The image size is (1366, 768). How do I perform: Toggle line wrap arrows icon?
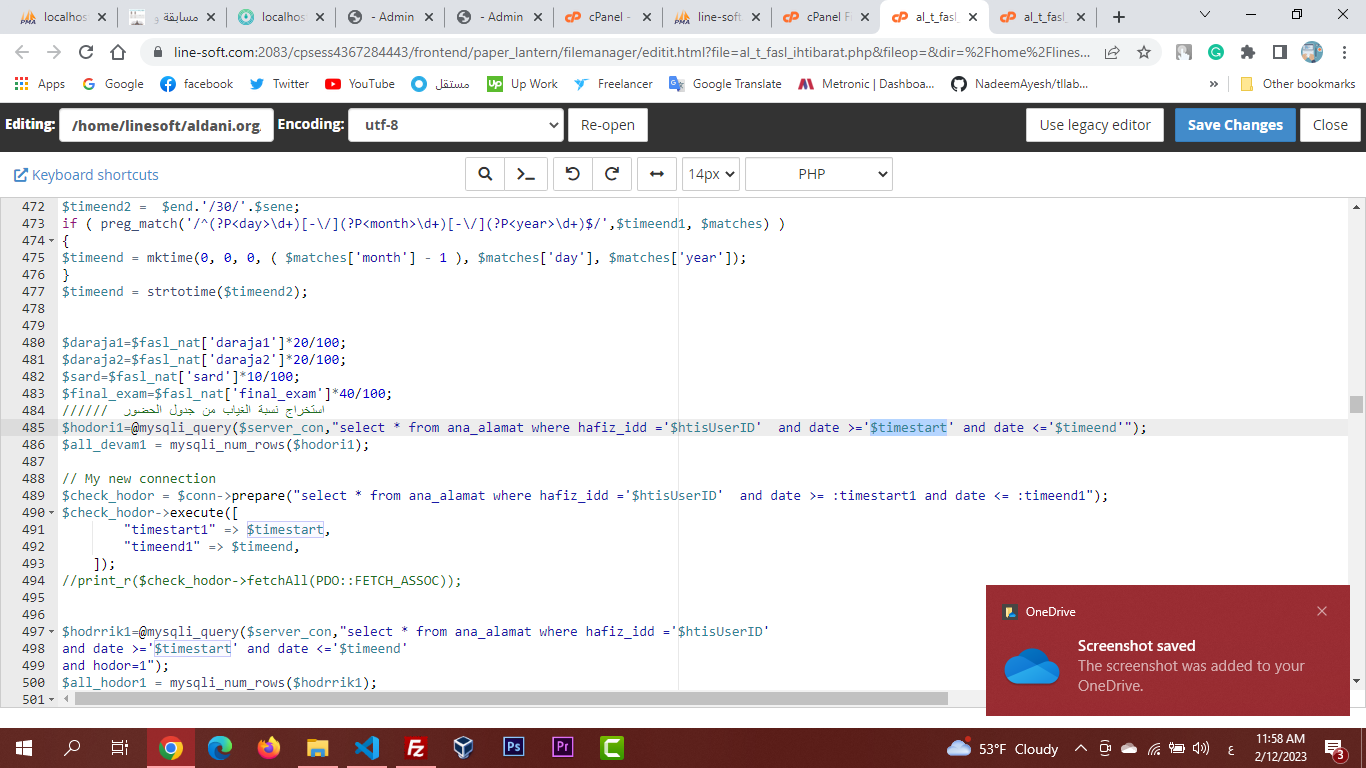pyautogui.click(x=656, y=174)
